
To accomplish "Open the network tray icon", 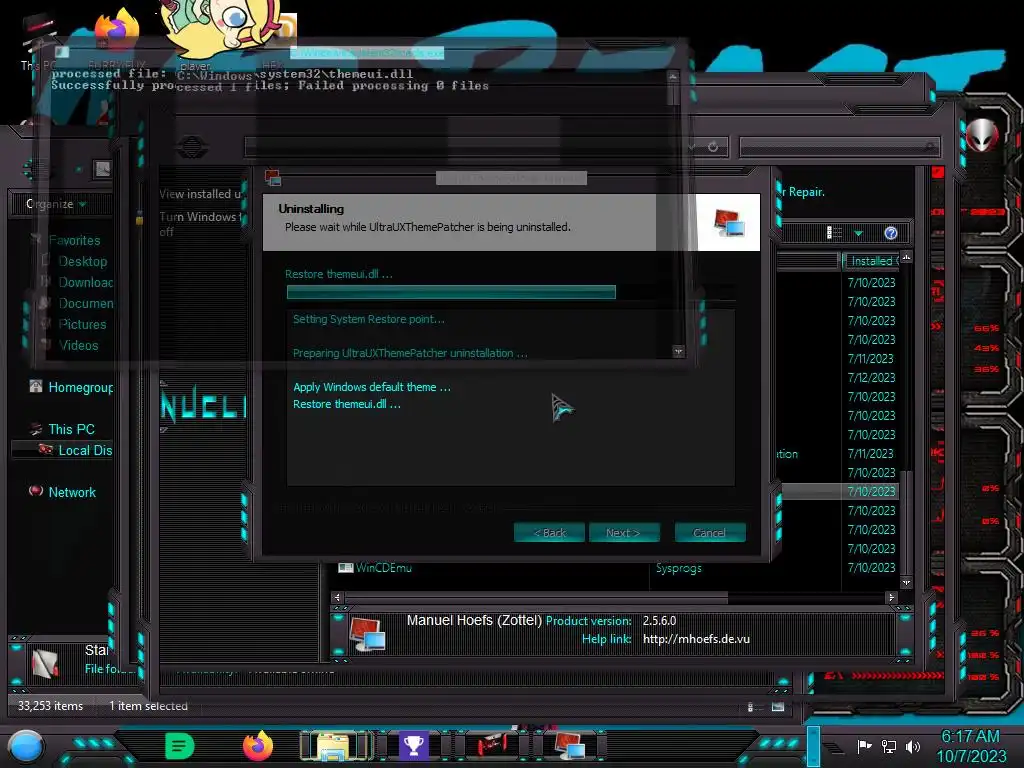I will click(x=889, y=746).
